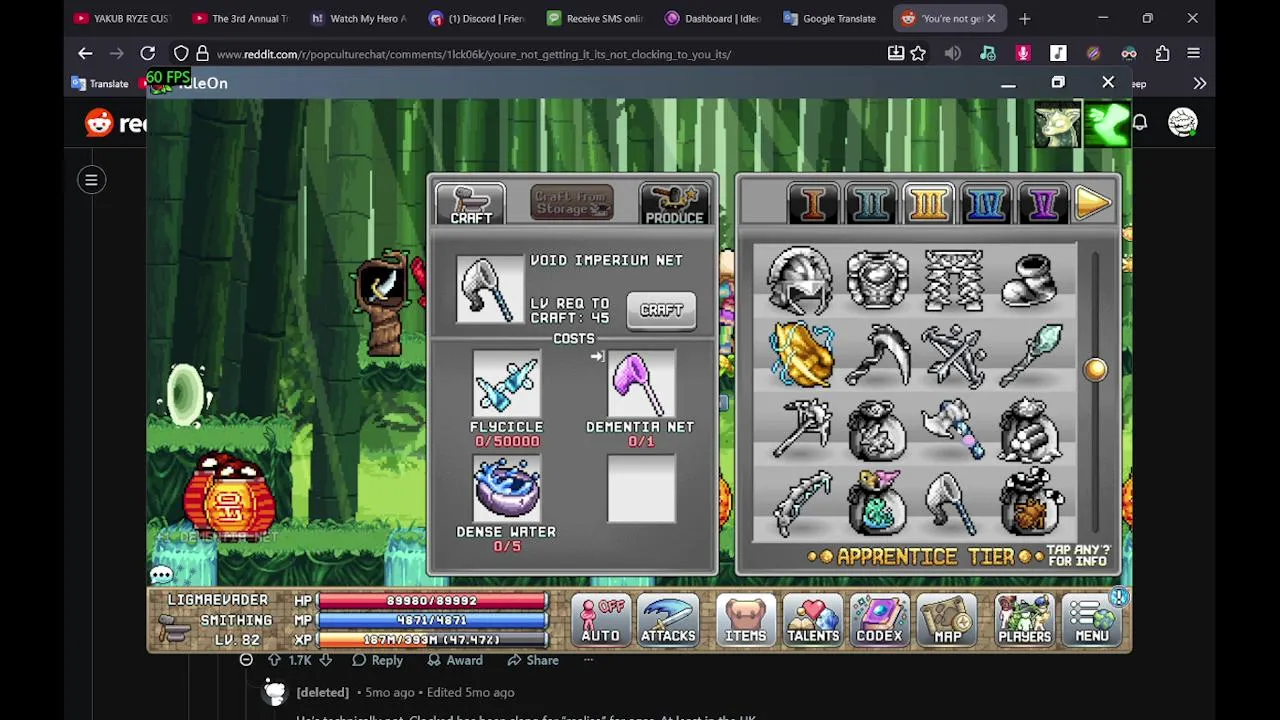The width and height of the screenshot is (1280, 720).
Task: Select the hatchet, third item in third row
Action: click(x=953, y=430)
